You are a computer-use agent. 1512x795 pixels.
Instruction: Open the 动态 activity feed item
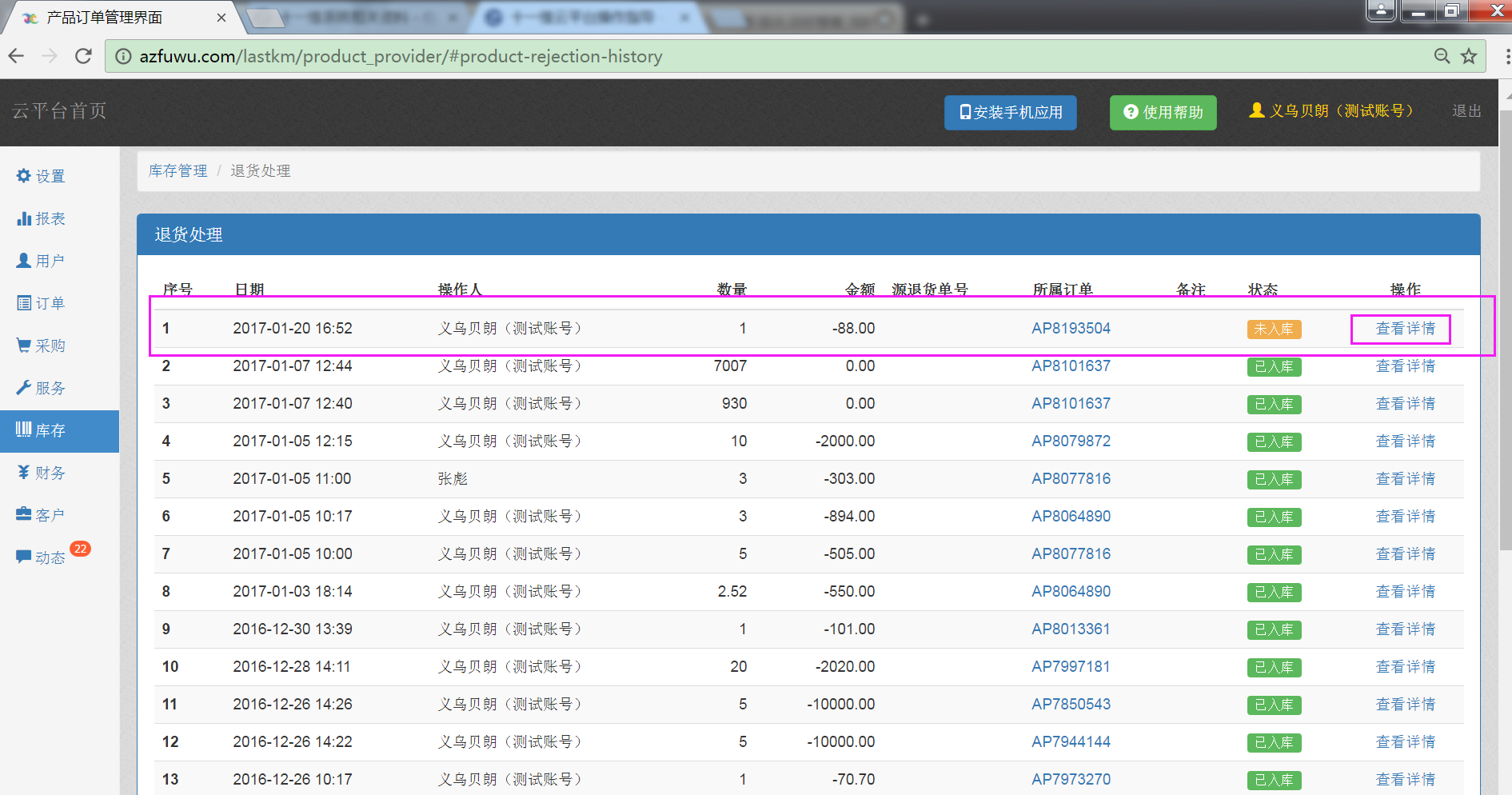point(41,557)
